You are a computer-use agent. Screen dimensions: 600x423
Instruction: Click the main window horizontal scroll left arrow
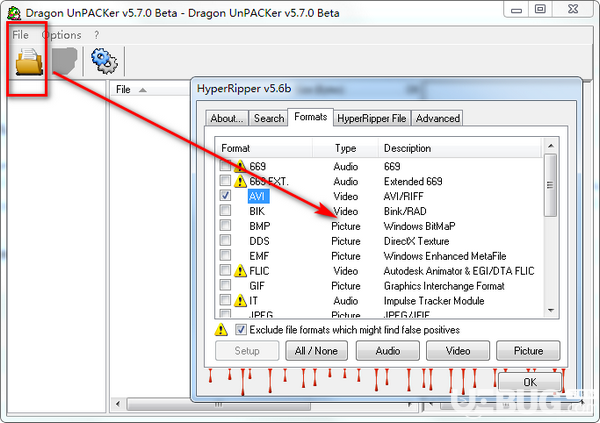118,404
